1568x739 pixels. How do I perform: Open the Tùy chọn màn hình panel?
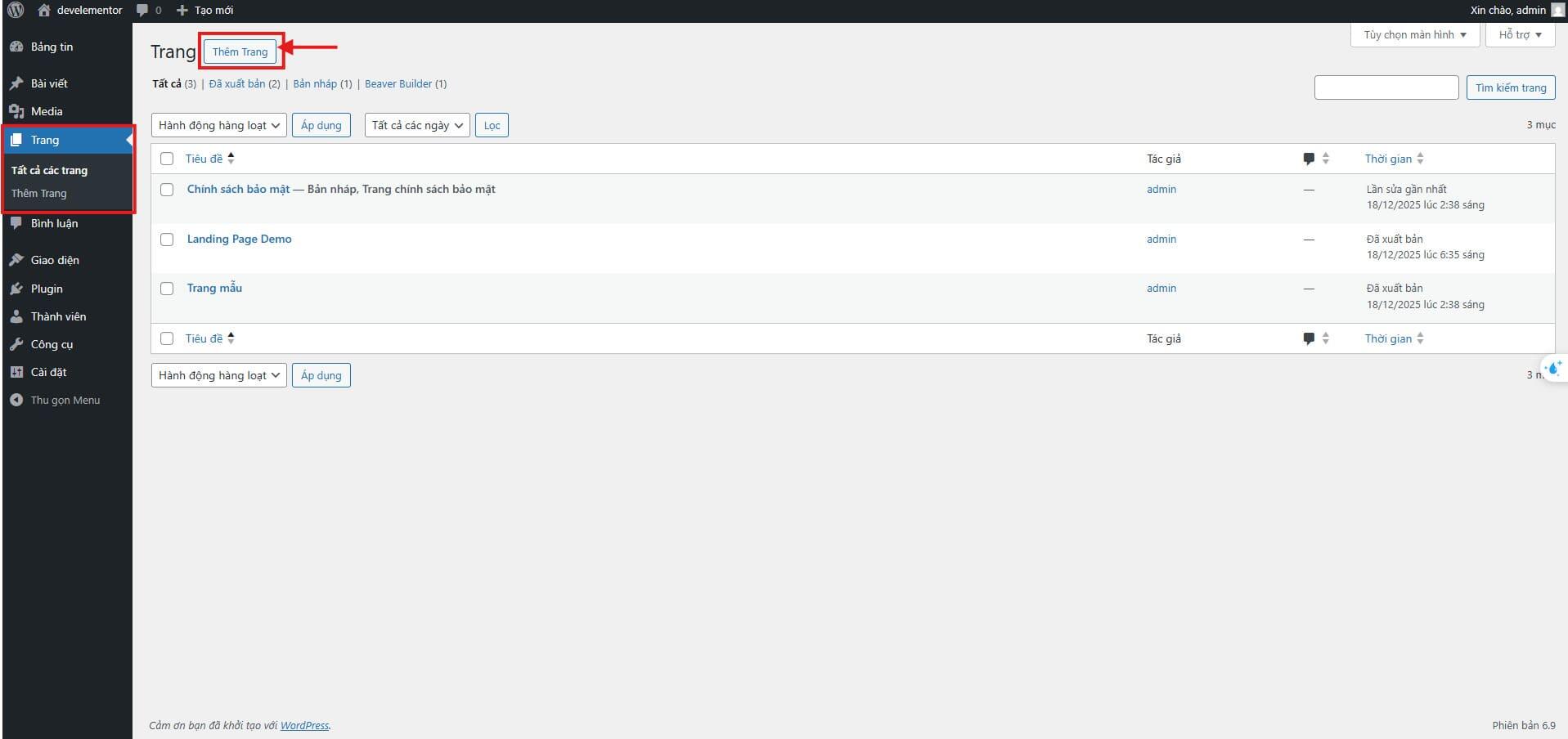1413,34
